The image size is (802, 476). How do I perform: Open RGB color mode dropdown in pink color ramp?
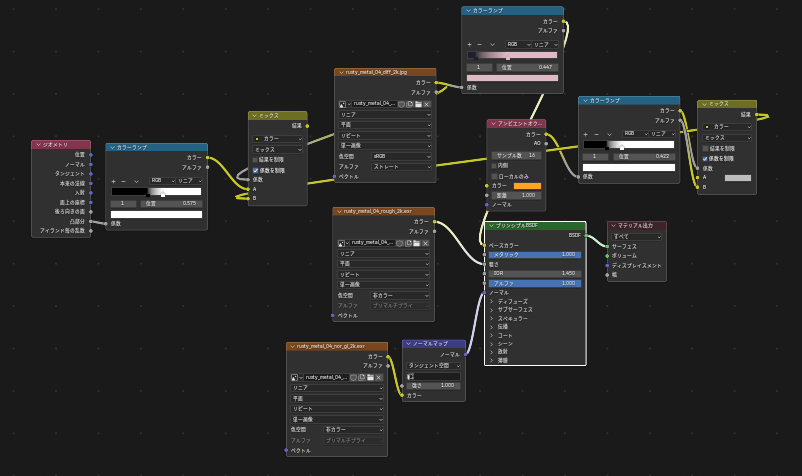pos(518,44)
